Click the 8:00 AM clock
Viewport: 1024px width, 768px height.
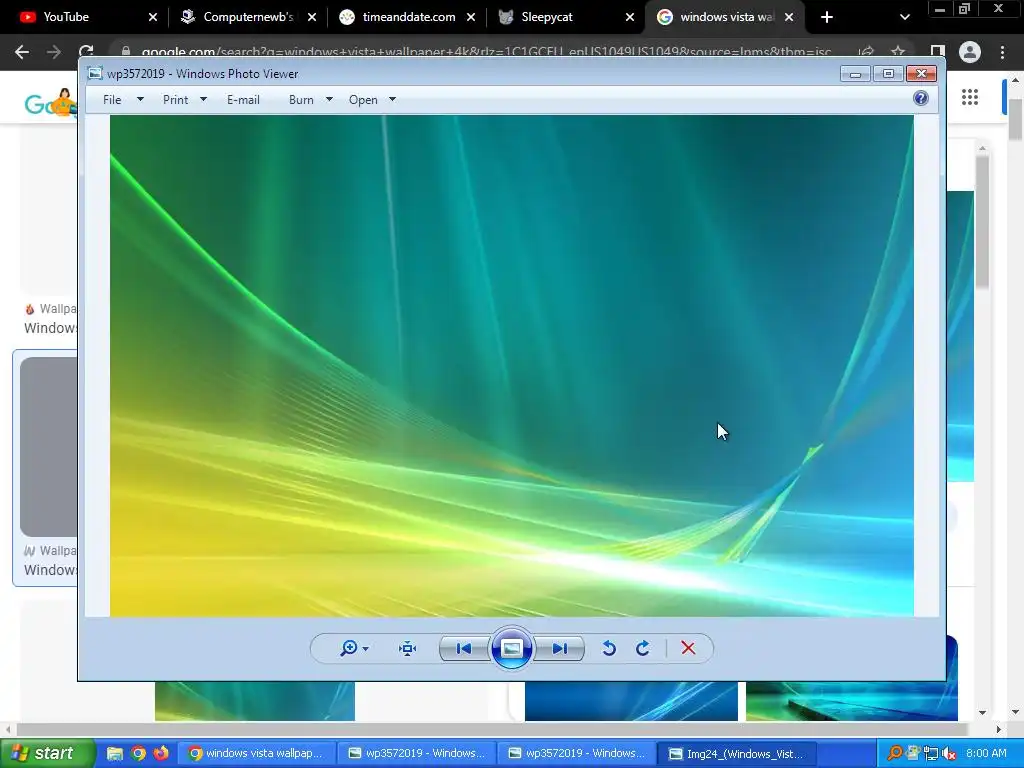click(986, 753)
